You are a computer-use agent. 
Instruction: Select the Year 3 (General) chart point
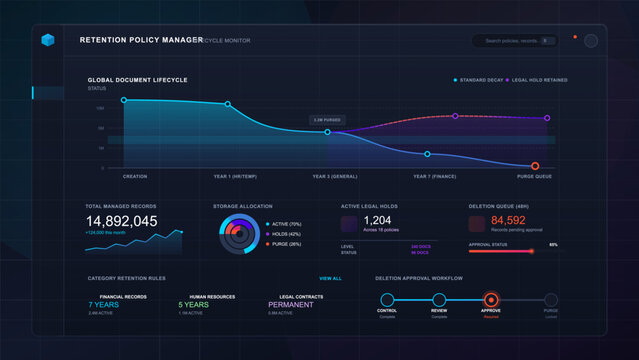[327, 132]
